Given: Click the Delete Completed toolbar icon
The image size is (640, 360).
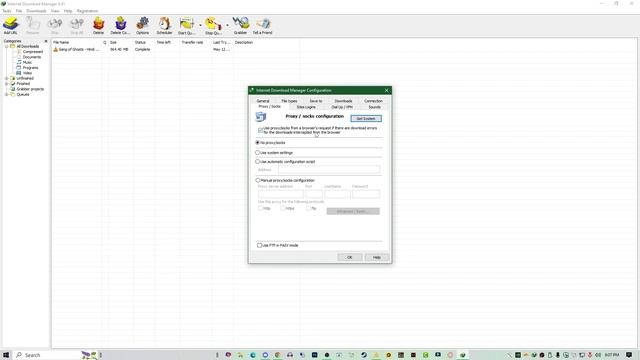Looking at the screenshot, I should coord(120,25).
